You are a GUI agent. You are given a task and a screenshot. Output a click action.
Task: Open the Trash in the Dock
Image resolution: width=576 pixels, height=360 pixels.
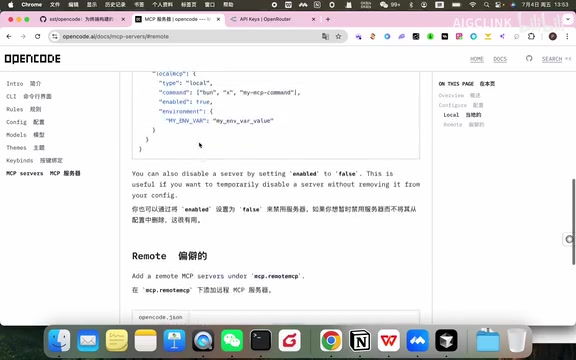click(516, 340)
